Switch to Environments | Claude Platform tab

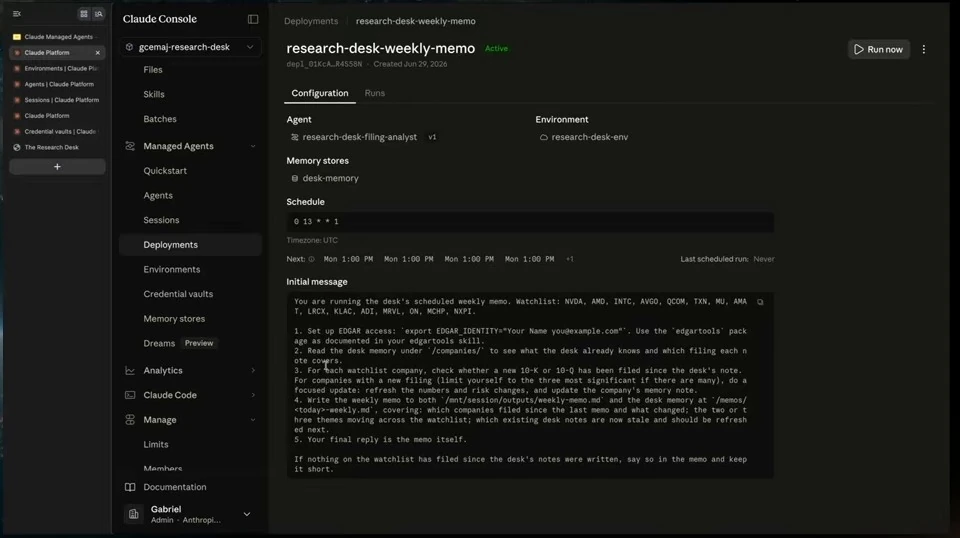(57, 69)
